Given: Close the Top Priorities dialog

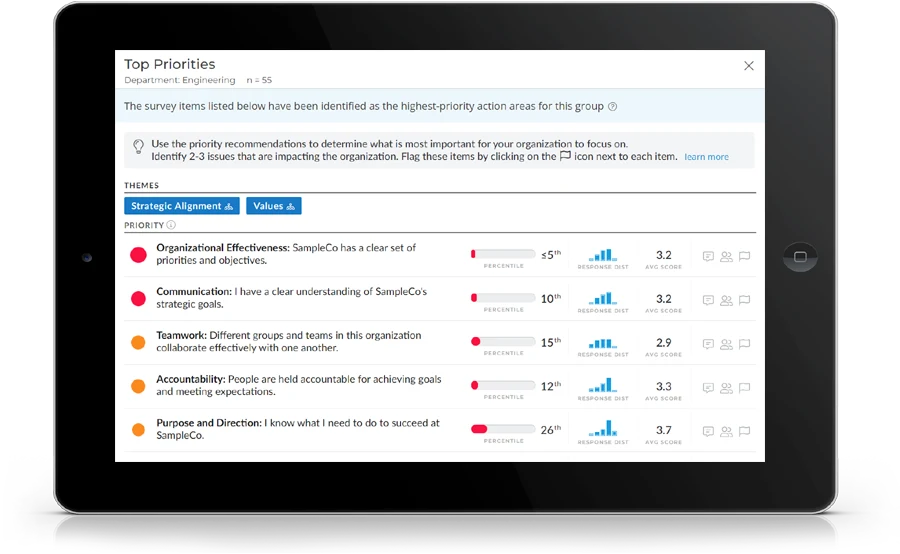Looking at the screenshot, I should 749,66.
